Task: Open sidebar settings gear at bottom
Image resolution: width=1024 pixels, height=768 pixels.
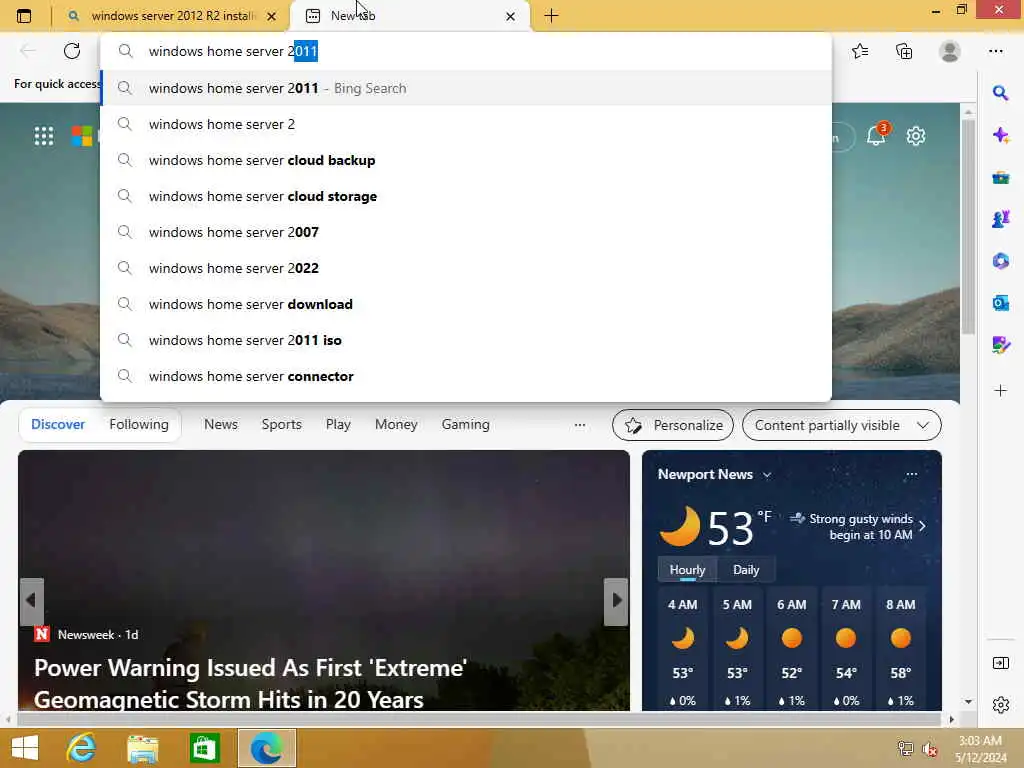Action: 1000,705
